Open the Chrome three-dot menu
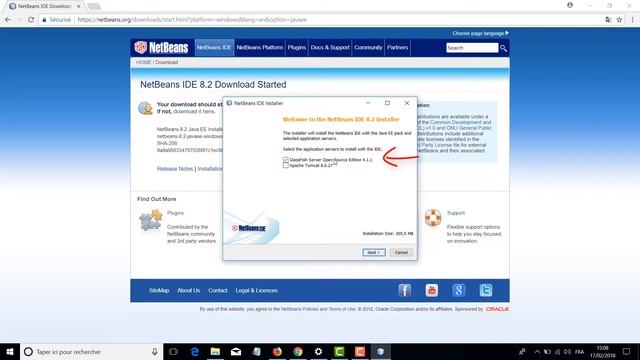The image size is (640, 360). coord(632,20)
